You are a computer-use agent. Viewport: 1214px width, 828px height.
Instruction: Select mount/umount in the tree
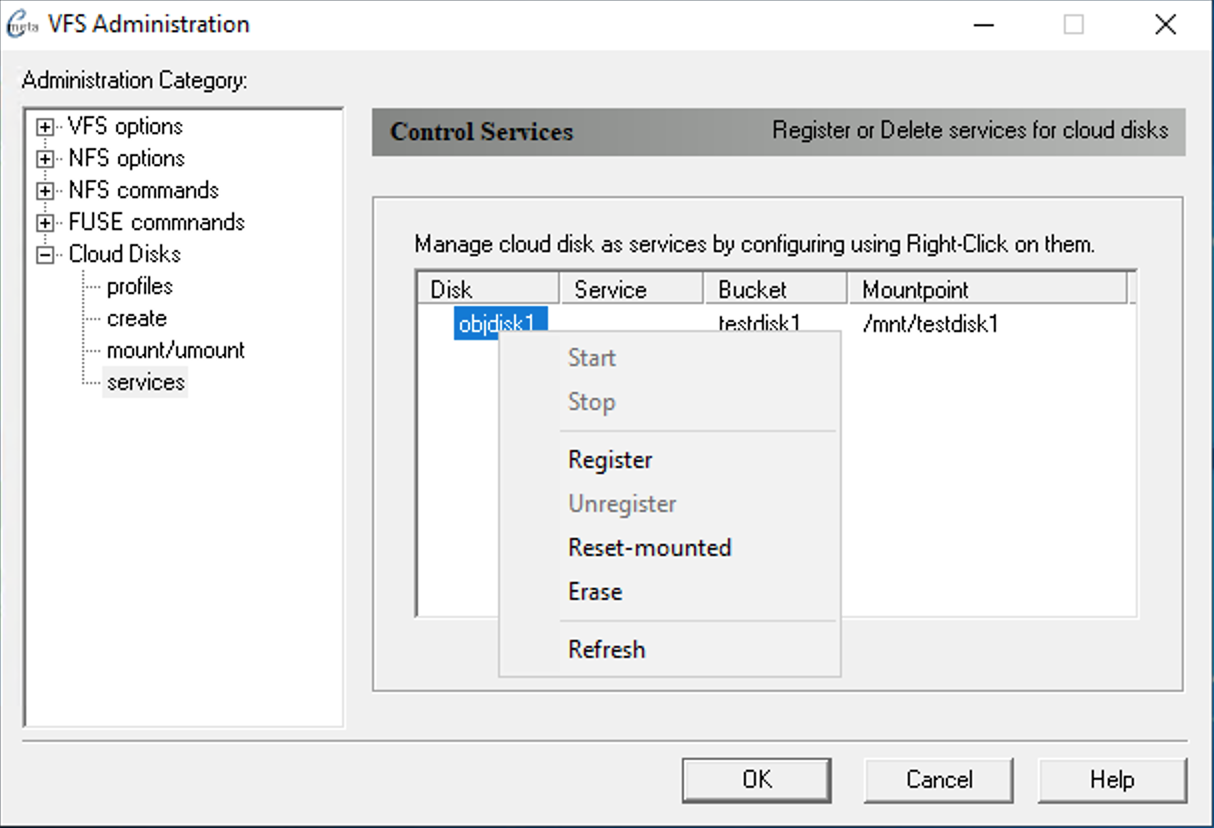(x=175, y=351)
